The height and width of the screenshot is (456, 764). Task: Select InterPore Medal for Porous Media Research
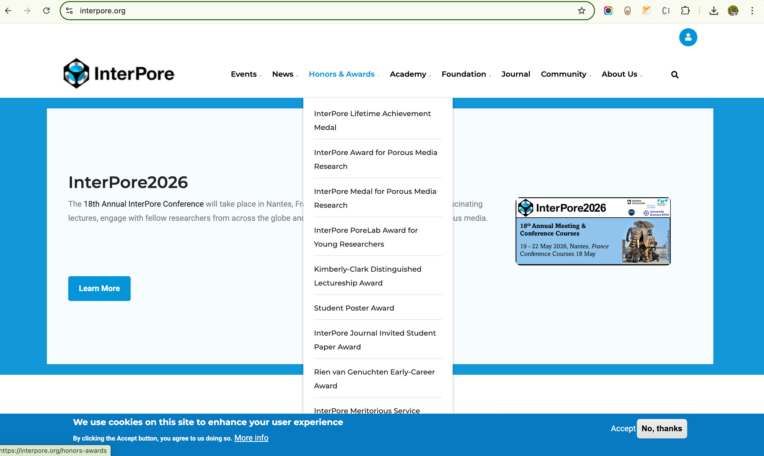pos(378,198)
